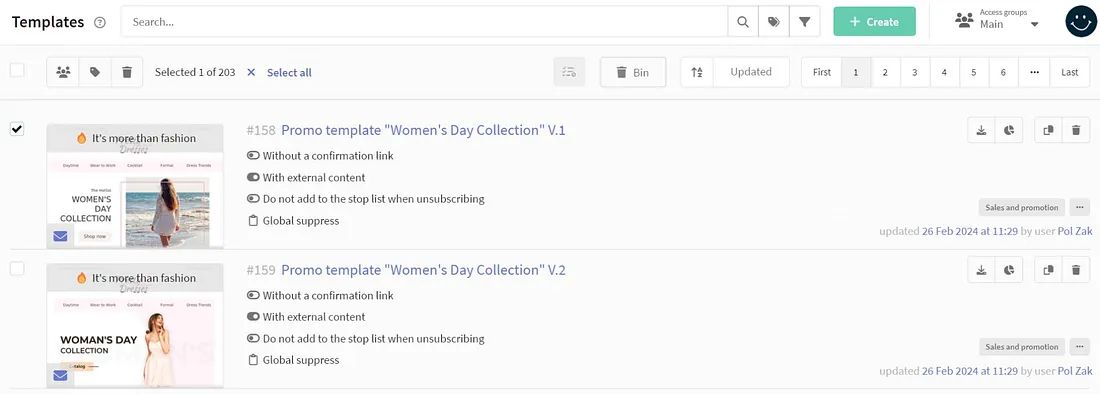
Task: Open the smiley user avatar menu
Action: point(1080,22)
